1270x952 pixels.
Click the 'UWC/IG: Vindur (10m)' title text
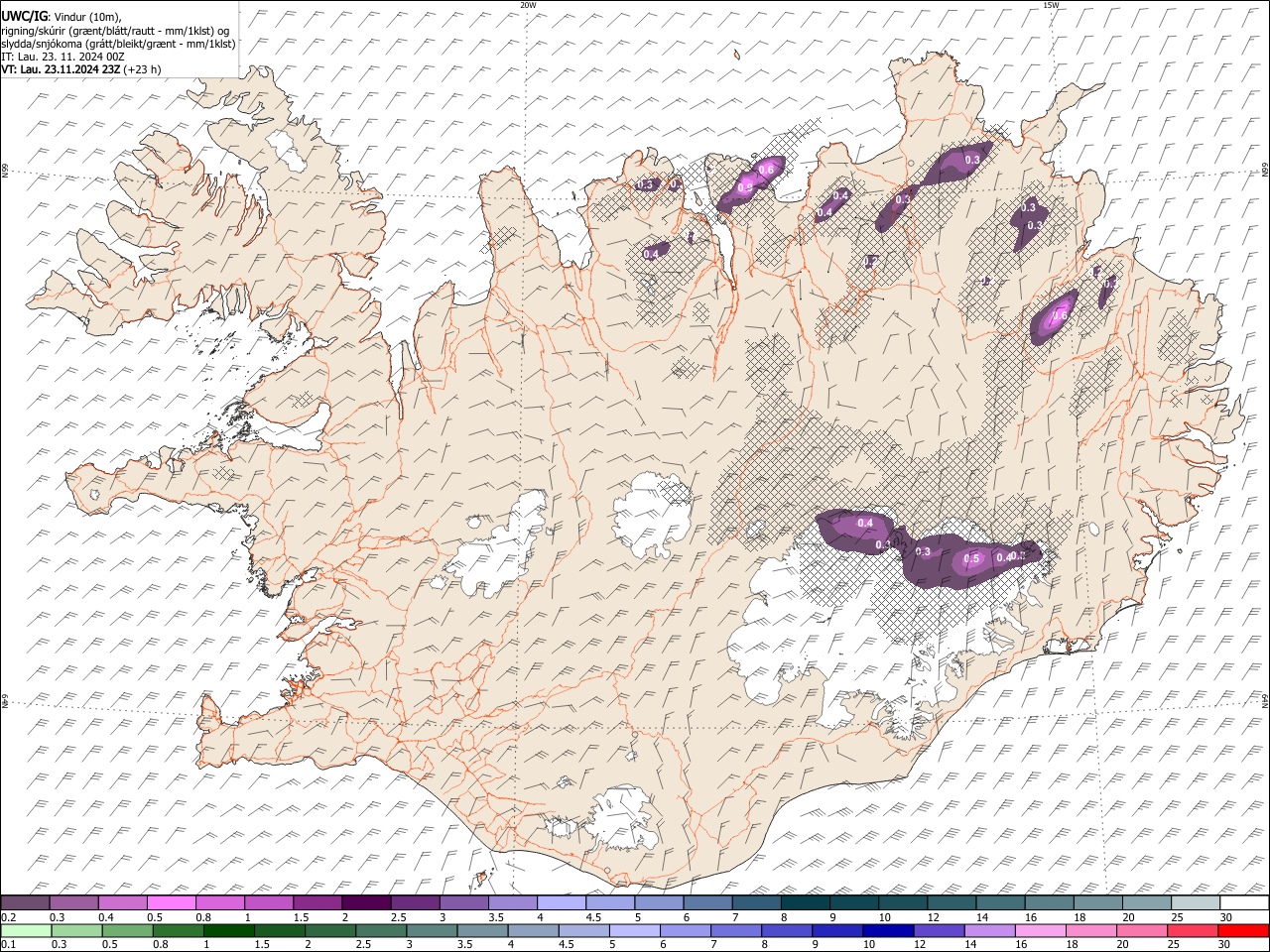coord(61,16)
